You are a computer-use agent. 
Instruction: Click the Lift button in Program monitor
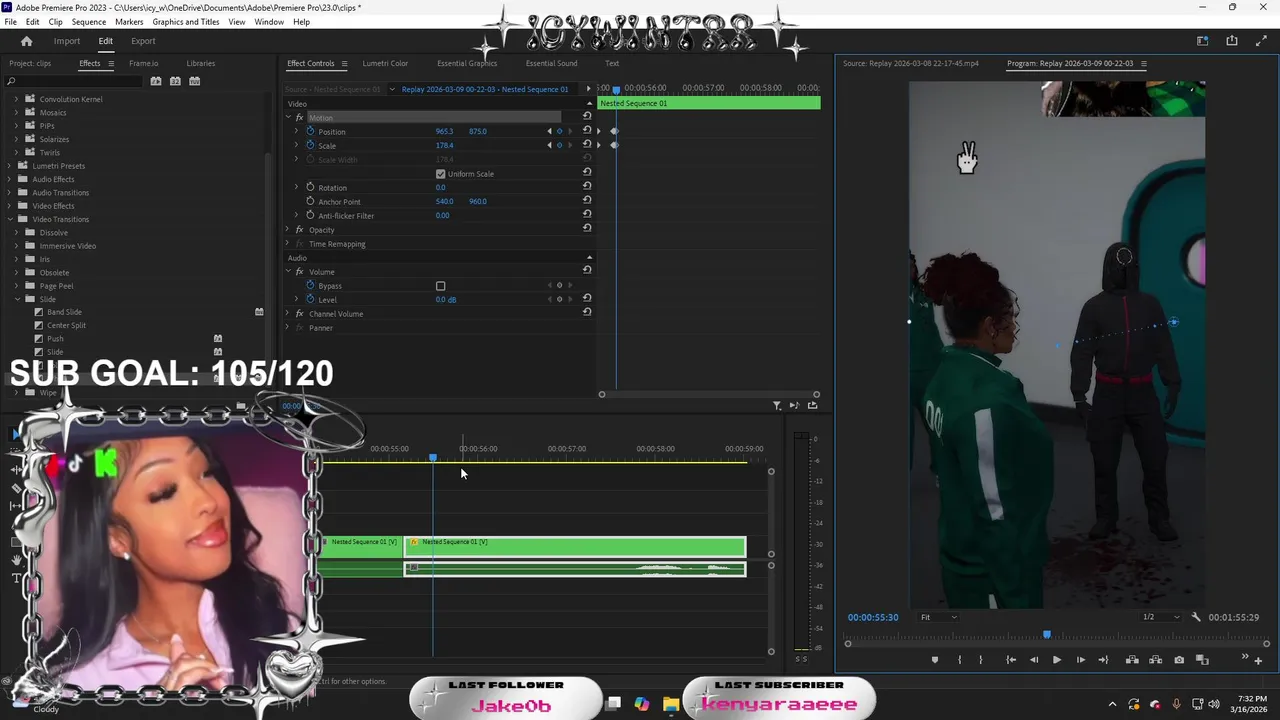(1132, 660)
